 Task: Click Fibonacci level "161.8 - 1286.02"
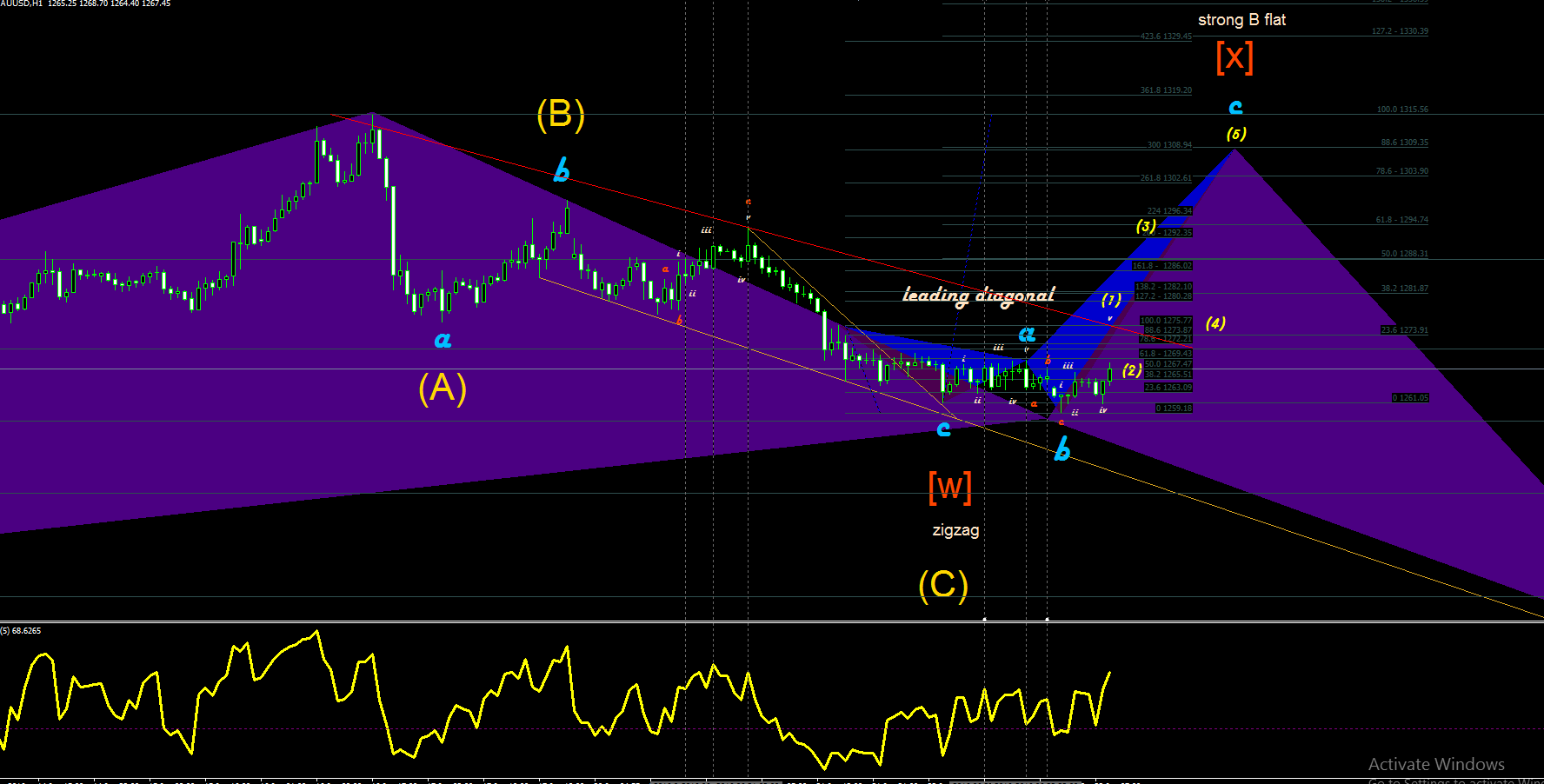pos(1162,266)
